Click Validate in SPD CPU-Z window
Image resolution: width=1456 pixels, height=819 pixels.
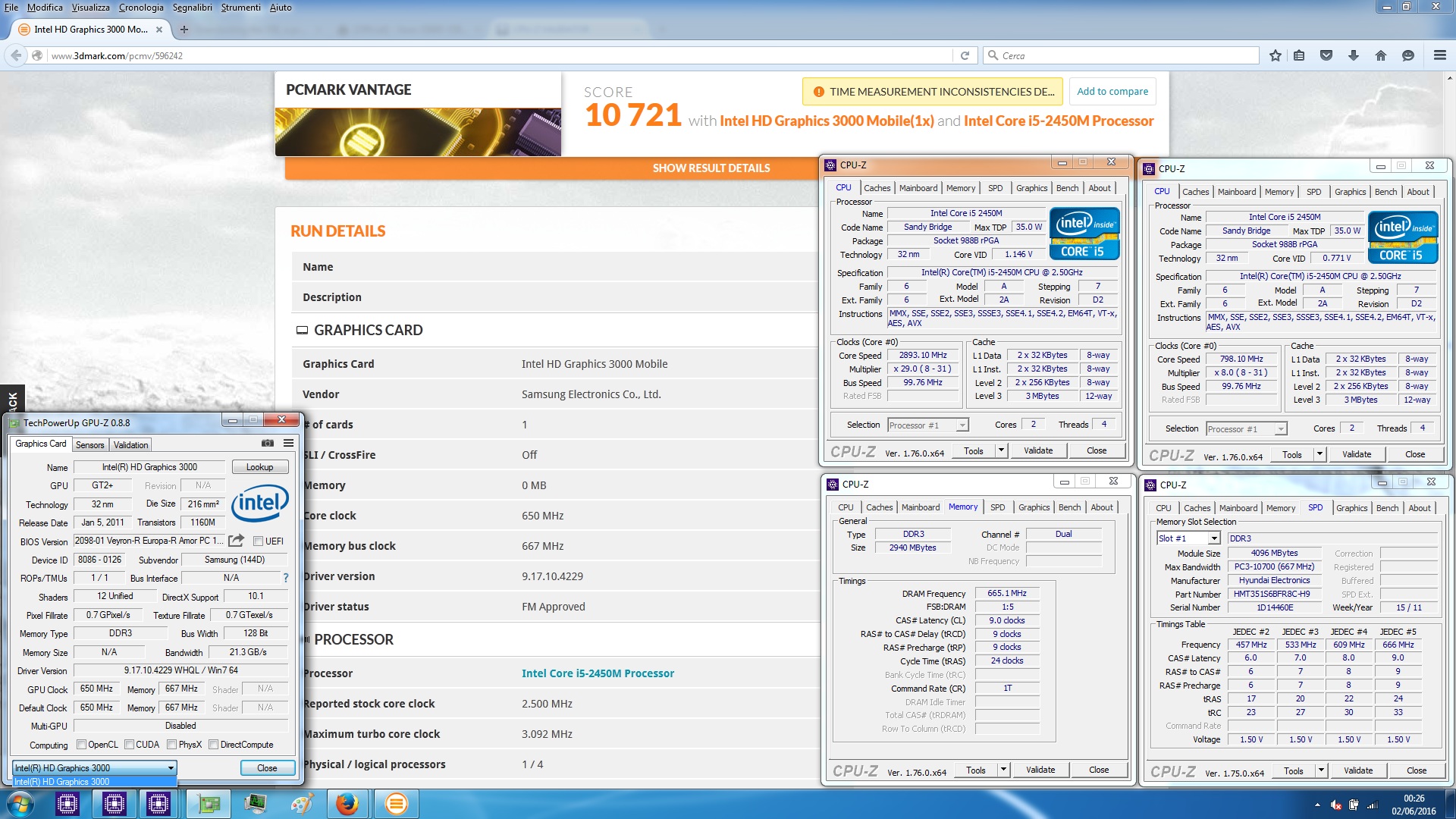click(x=1358, y=770)
